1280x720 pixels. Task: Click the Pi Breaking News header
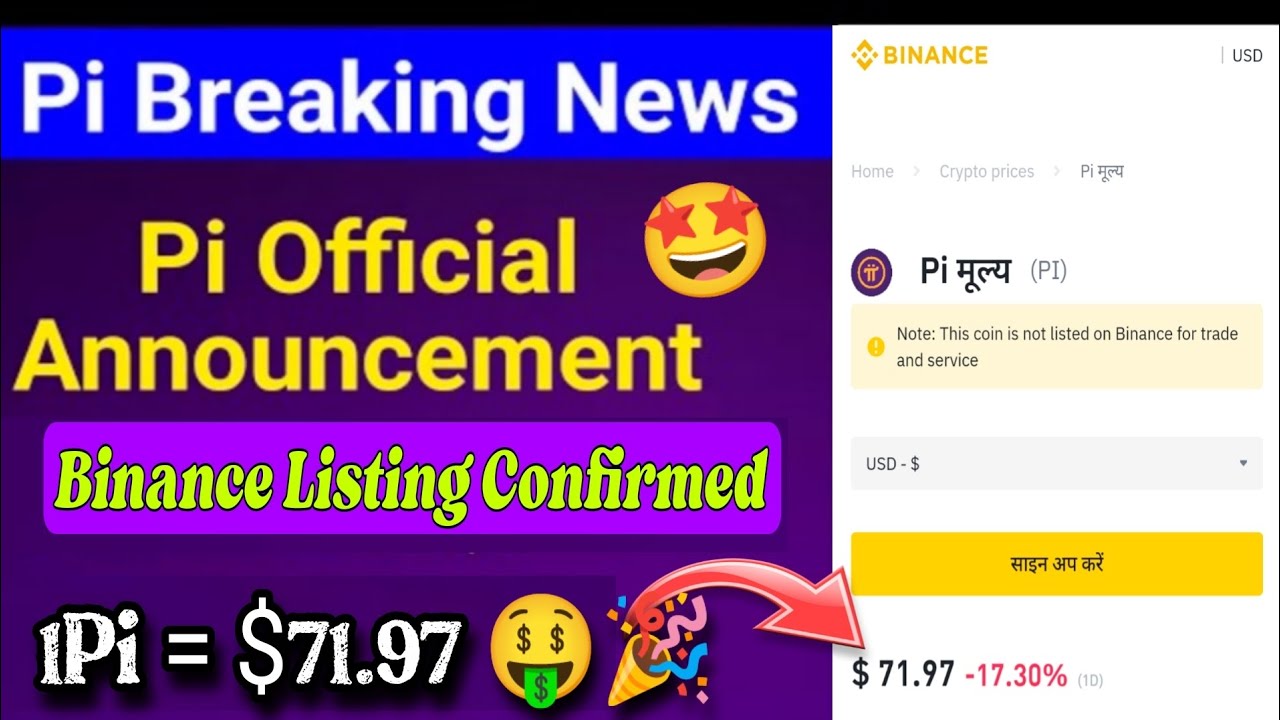pyautogui.click(x=410, y=98)
